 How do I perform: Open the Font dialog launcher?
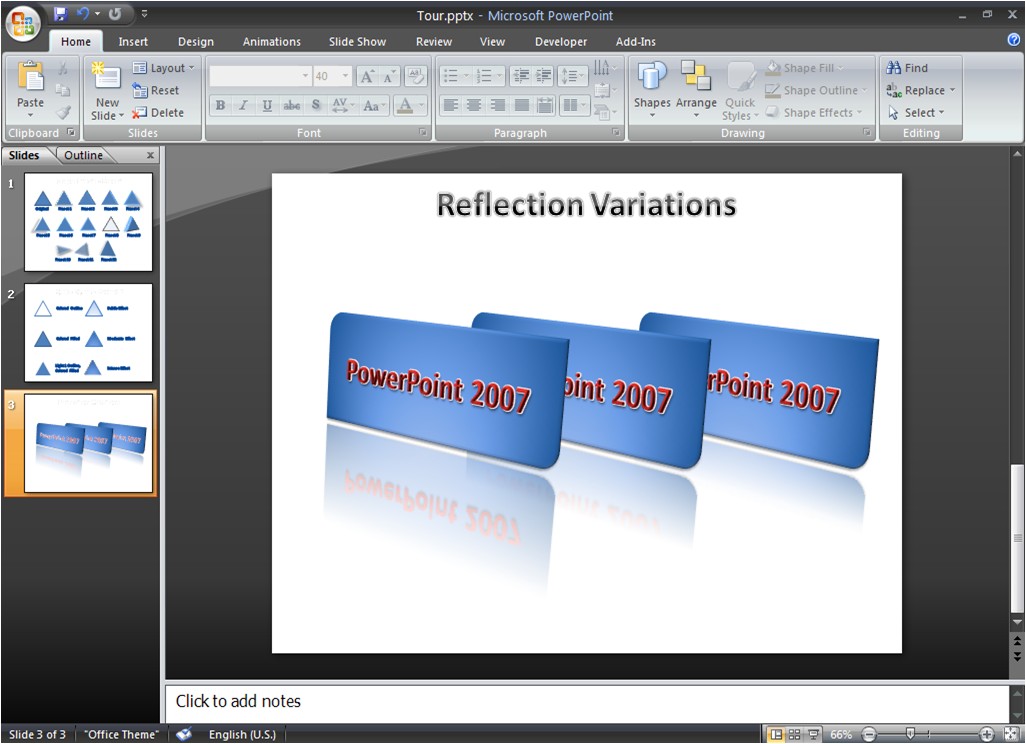point(423,133)
